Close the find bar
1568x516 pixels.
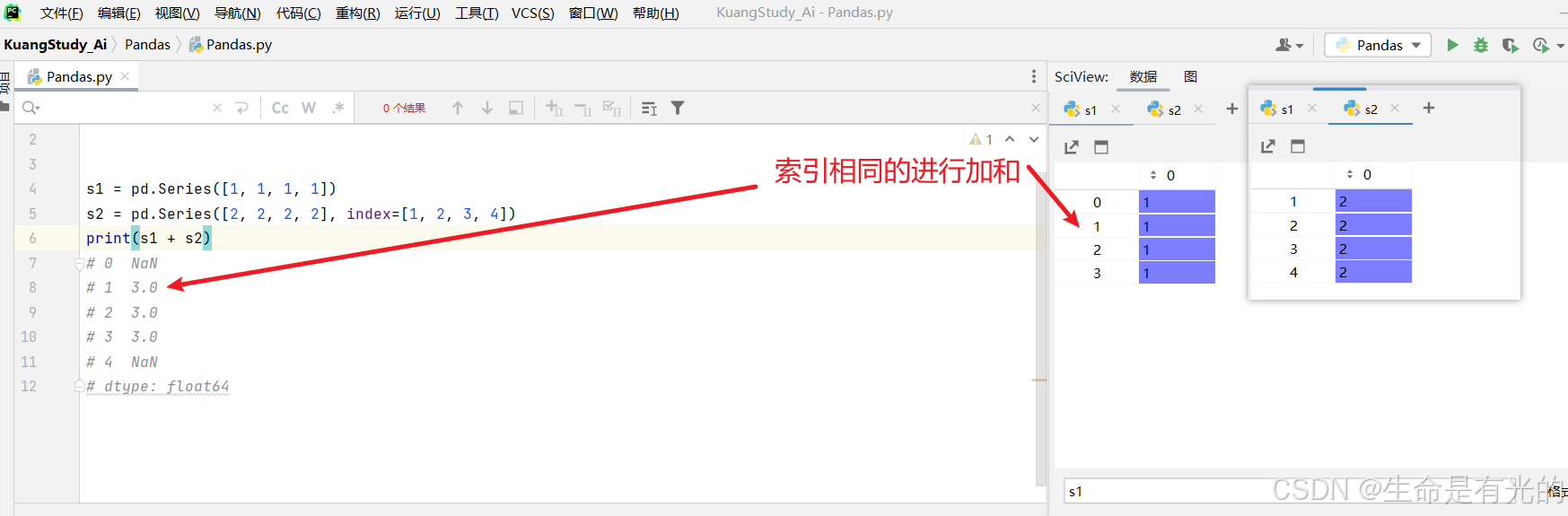tap(1036, 108)
